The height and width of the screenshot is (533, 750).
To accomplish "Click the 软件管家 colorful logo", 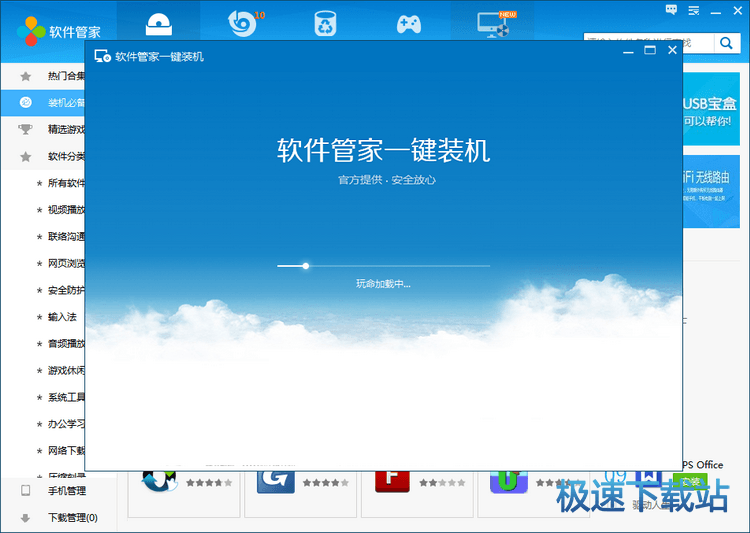I will pyautogui.click(x=31, y=32).
